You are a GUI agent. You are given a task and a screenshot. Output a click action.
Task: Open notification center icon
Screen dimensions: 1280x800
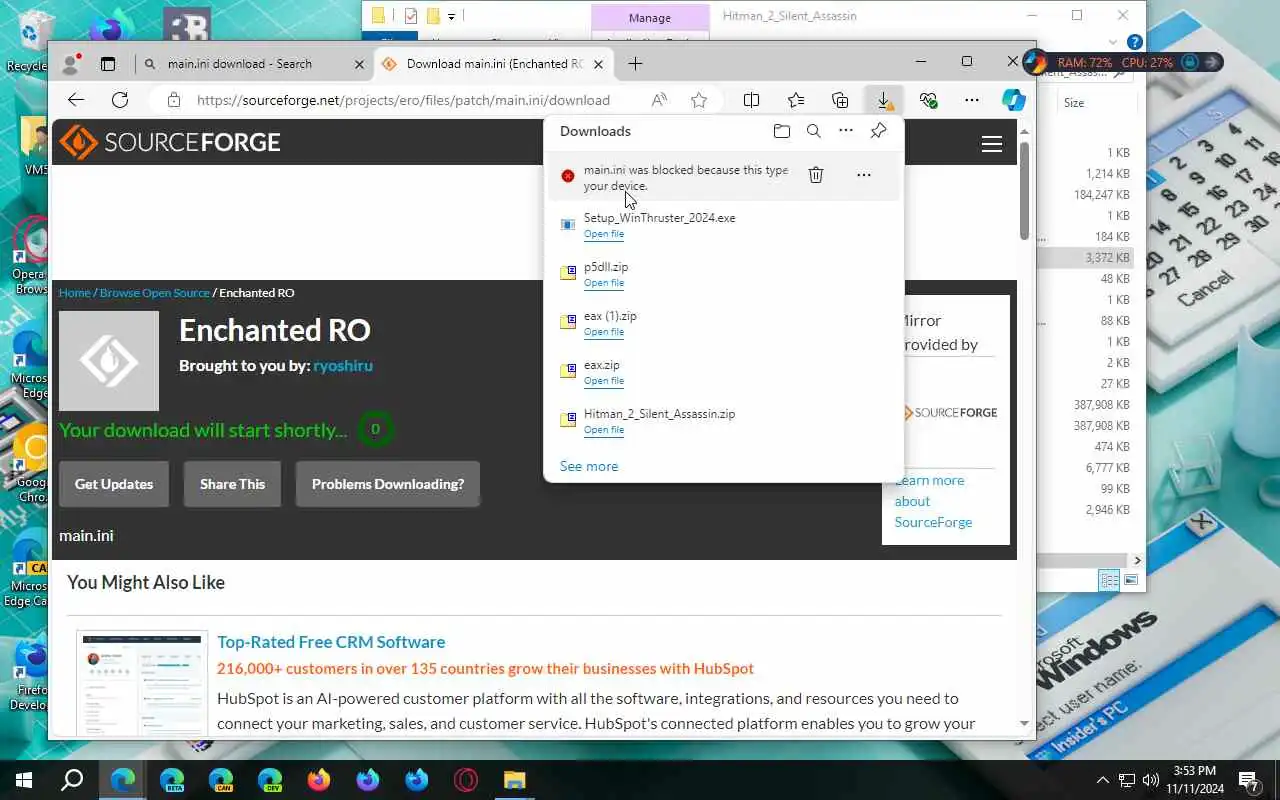(x=1248, y=780)
